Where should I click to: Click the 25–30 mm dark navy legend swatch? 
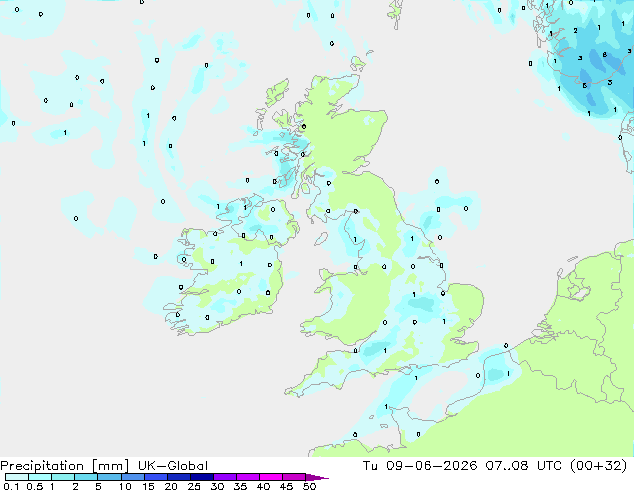pyautogui.click(x=202, y=477)
